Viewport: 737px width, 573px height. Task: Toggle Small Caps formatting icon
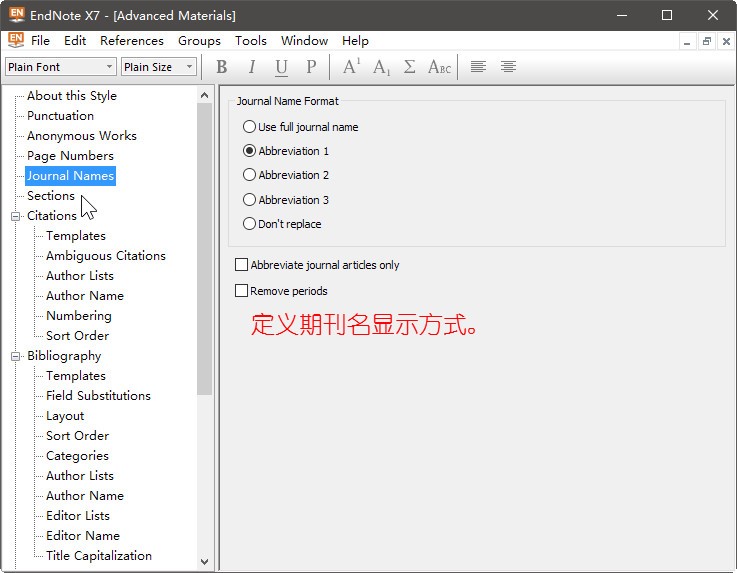pyautogui.click(x=439, y=67)
